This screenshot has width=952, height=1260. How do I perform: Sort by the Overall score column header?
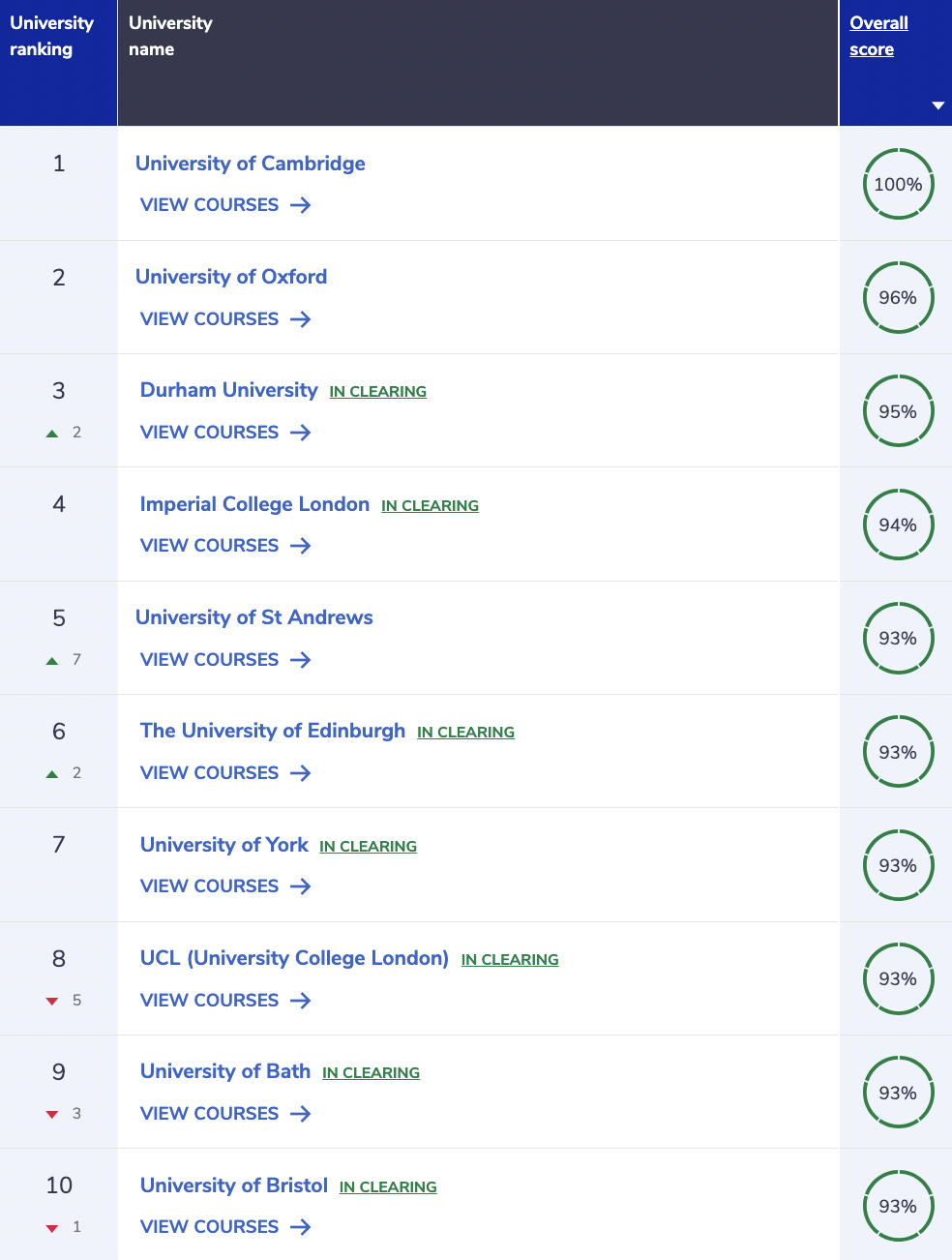tap(878, 36)
